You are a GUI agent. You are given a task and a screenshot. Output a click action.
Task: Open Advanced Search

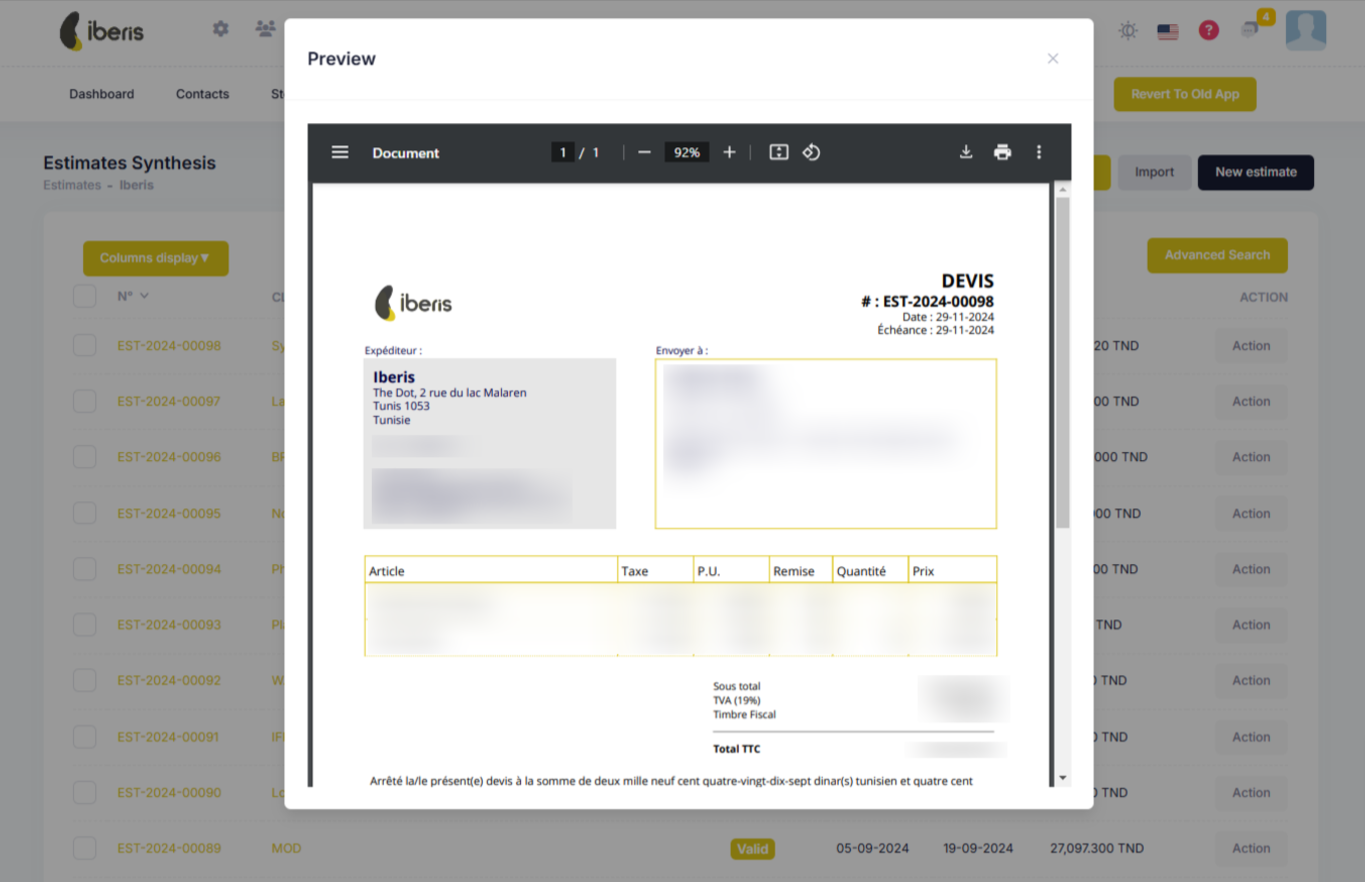tap(1217, 255)
